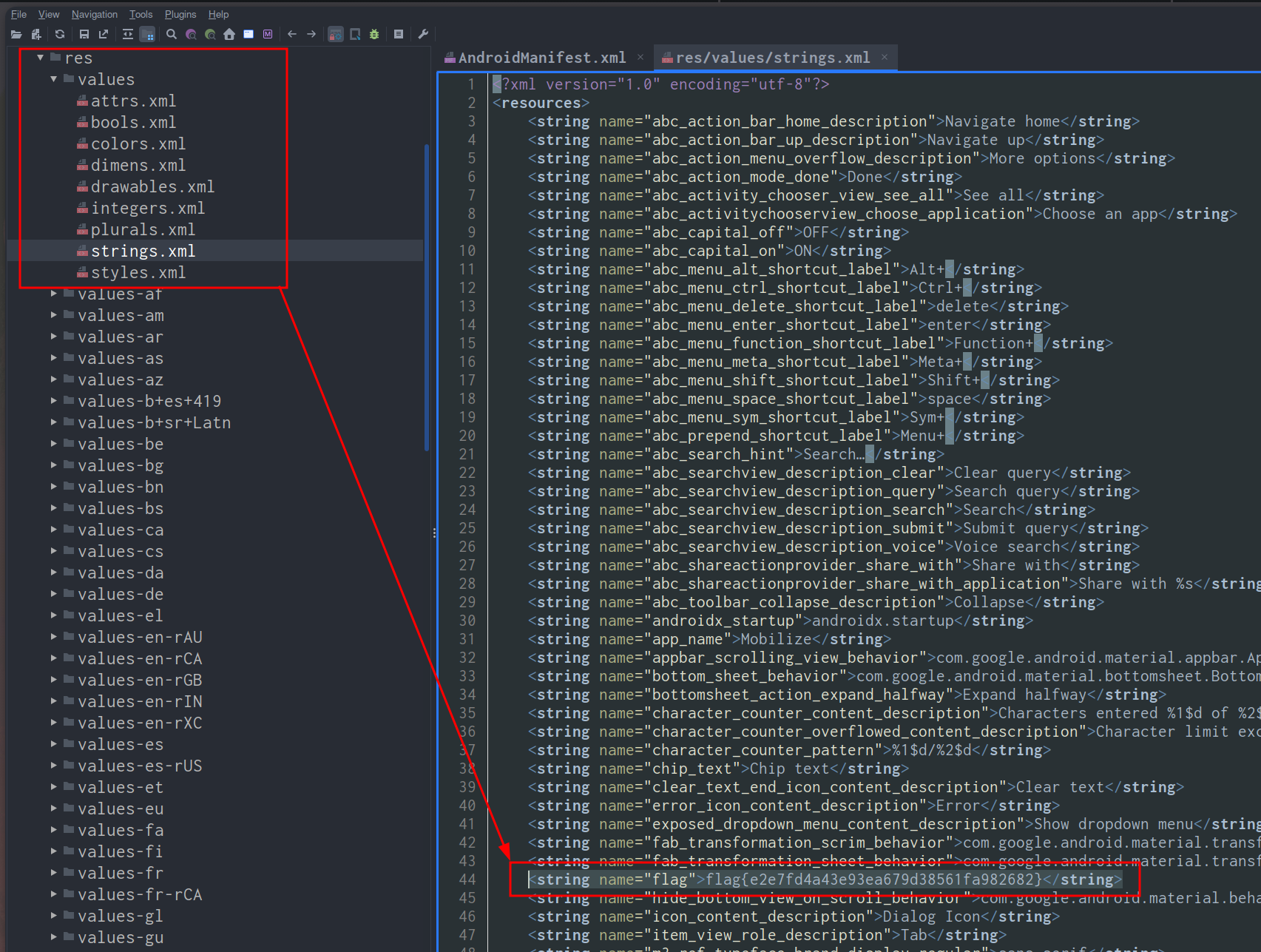Open the View menu
The height and width of the screenshot is (952, 1261).
pyautogui.click(x=49, y=14)
